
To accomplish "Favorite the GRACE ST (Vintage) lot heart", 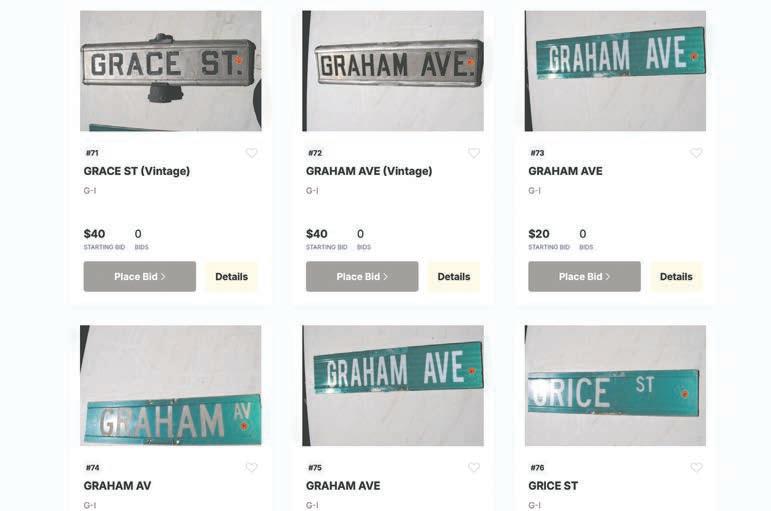I will tap(252, 153).
